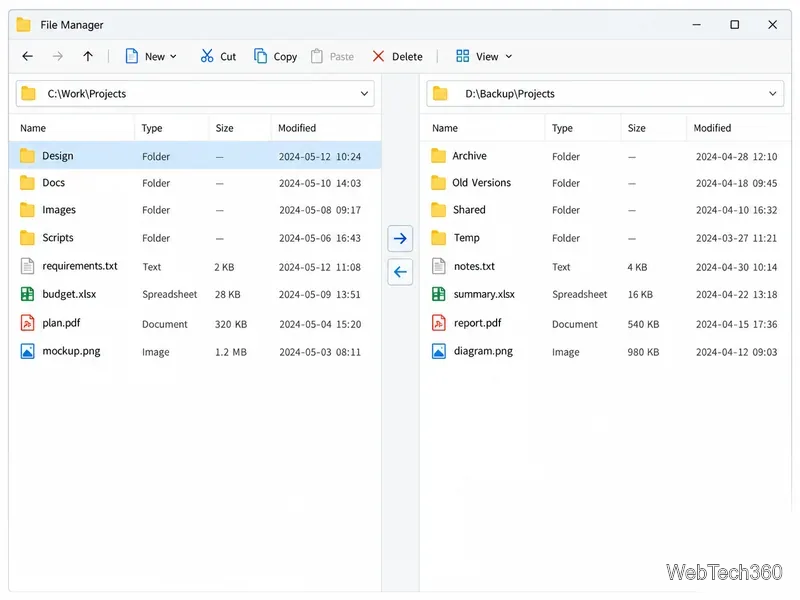The height and width of the screenshot is (600, 800).
Task: Sort left pane by Modified column
Action: pyautogui.click(x=297, y=128)
